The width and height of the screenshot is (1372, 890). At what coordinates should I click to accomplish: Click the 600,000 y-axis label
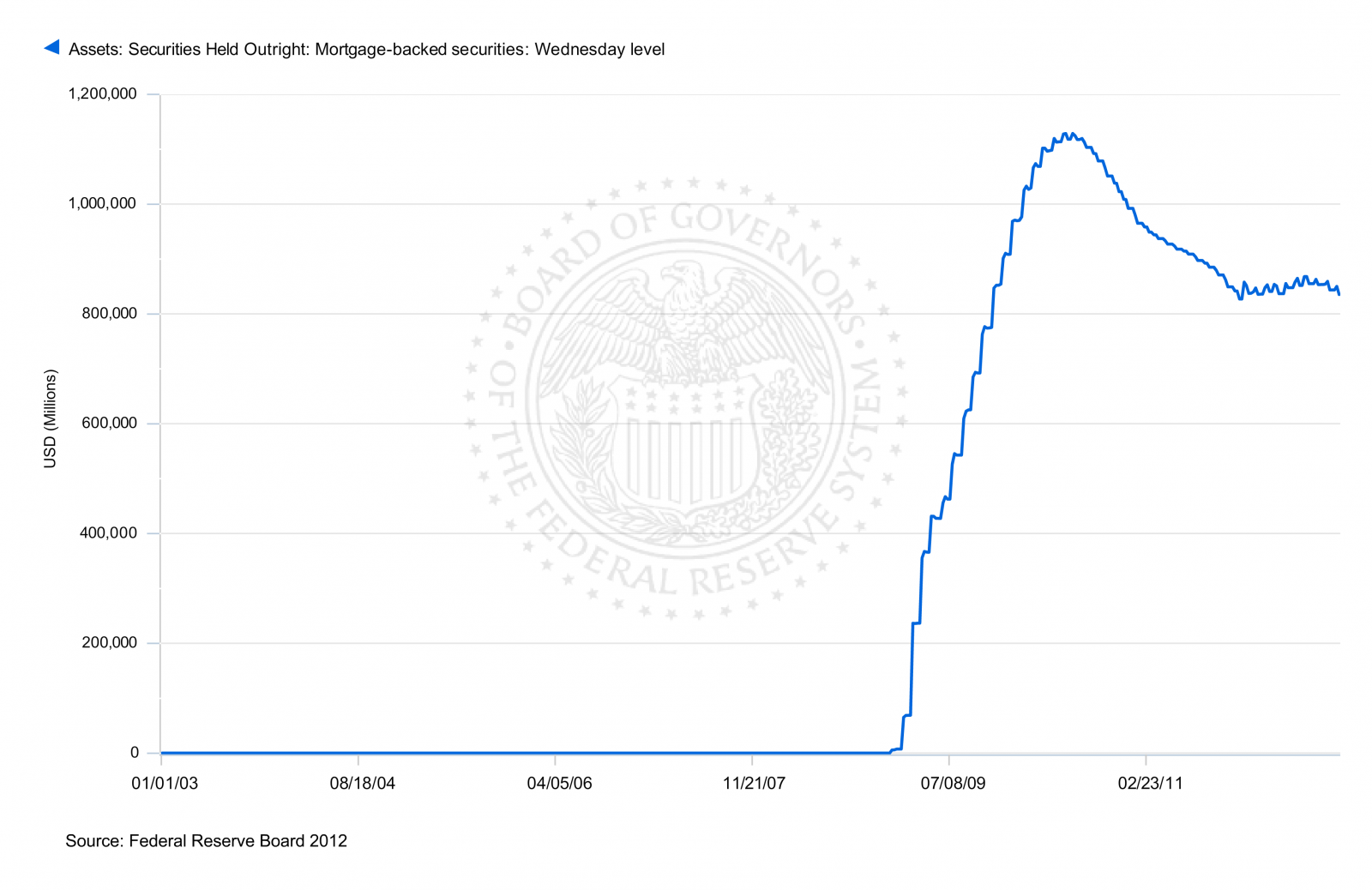coord(109,423)
